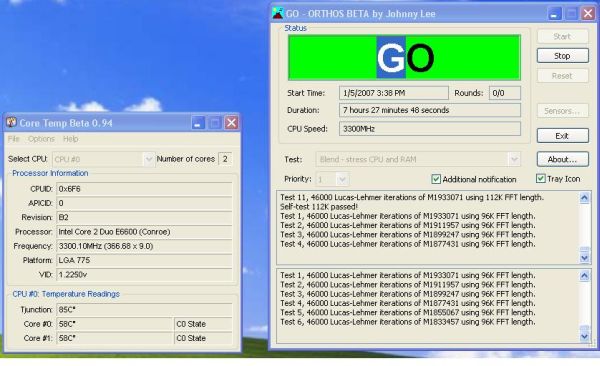Click the Tjunction 85C value
This screenshot has height=366, width=600.
[x=144, y=309]
